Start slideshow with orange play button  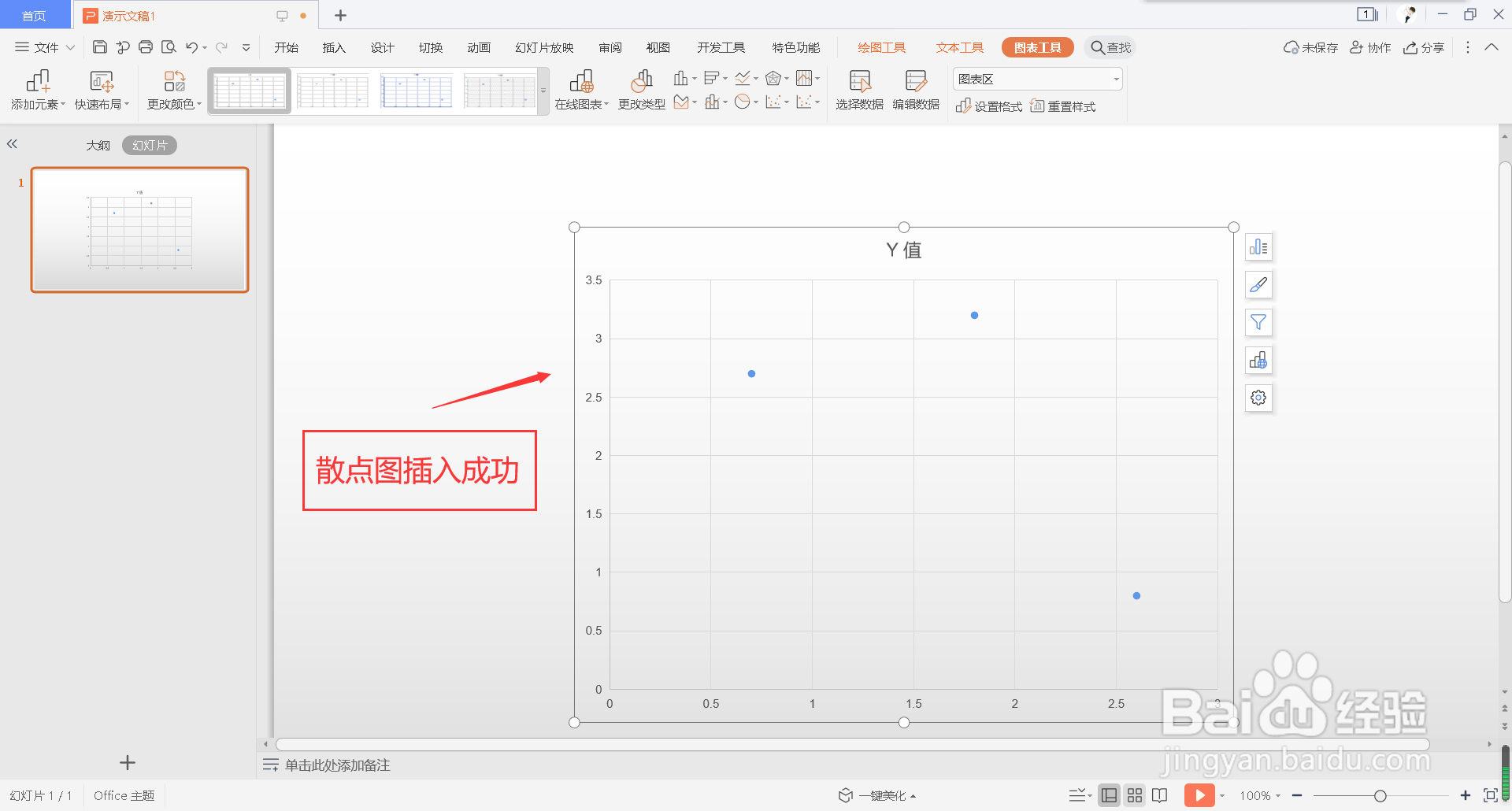[1199, 795]
